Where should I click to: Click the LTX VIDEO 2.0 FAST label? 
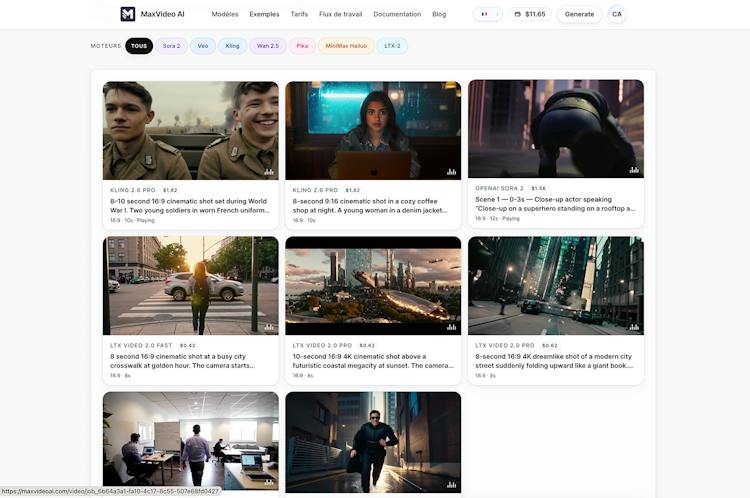click(141, 345)
